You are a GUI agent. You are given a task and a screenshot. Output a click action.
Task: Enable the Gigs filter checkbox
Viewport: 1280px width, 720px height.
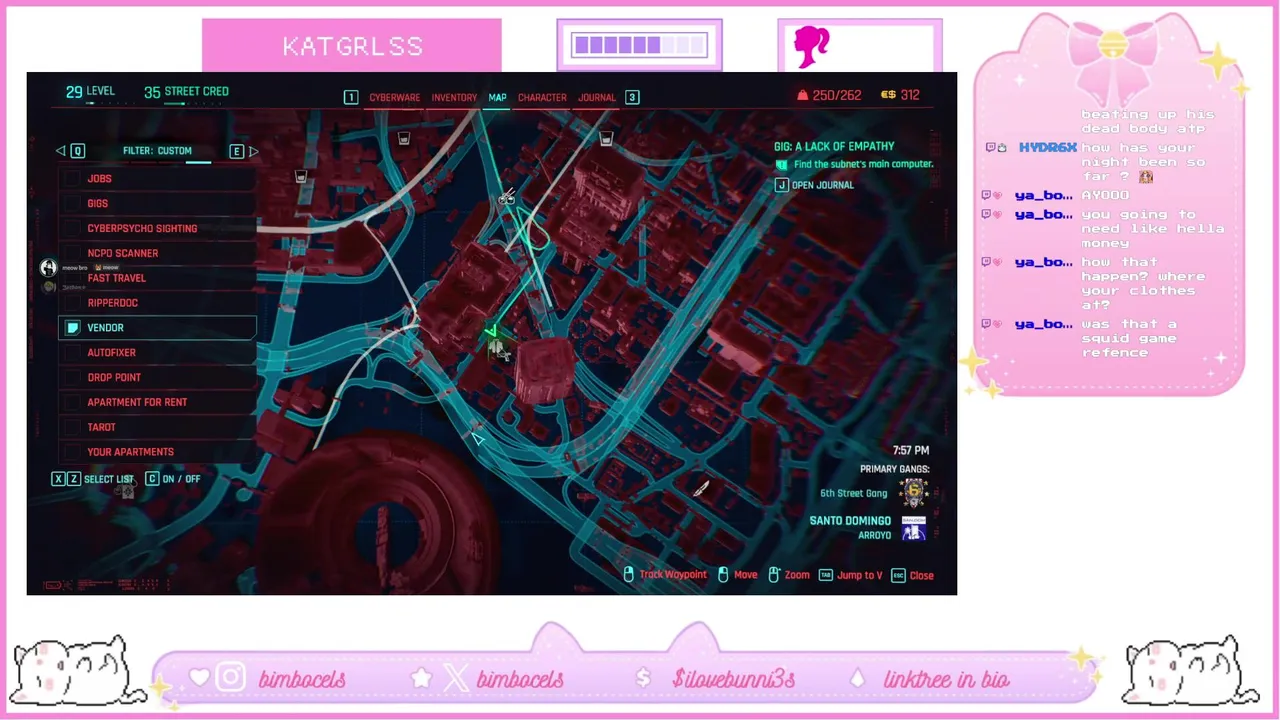[72, 203]
